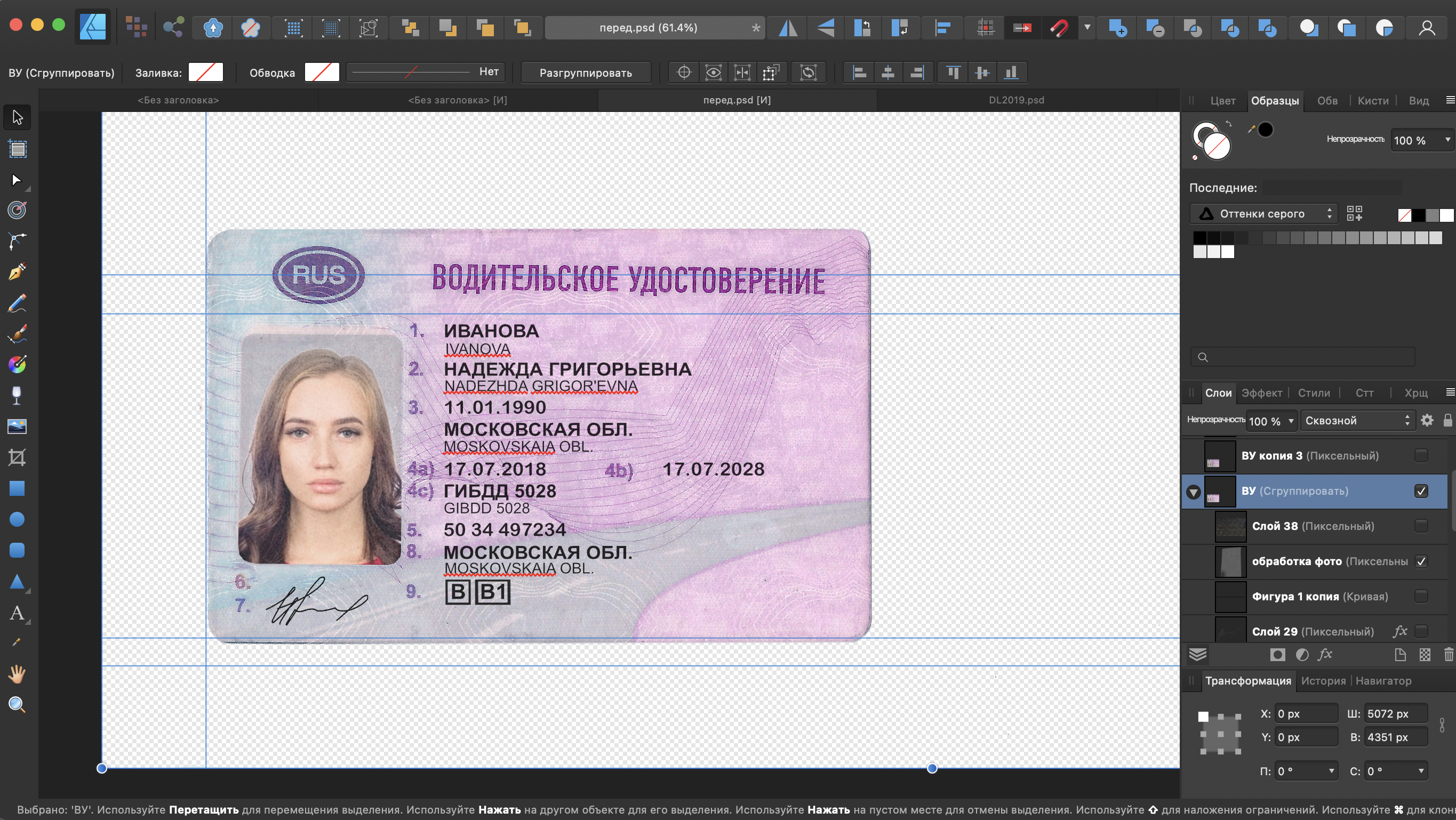Open the Оттенки серого palette dropdown
The width and height of the screenshot is (1456, 820).
(x=1264, y=214)
